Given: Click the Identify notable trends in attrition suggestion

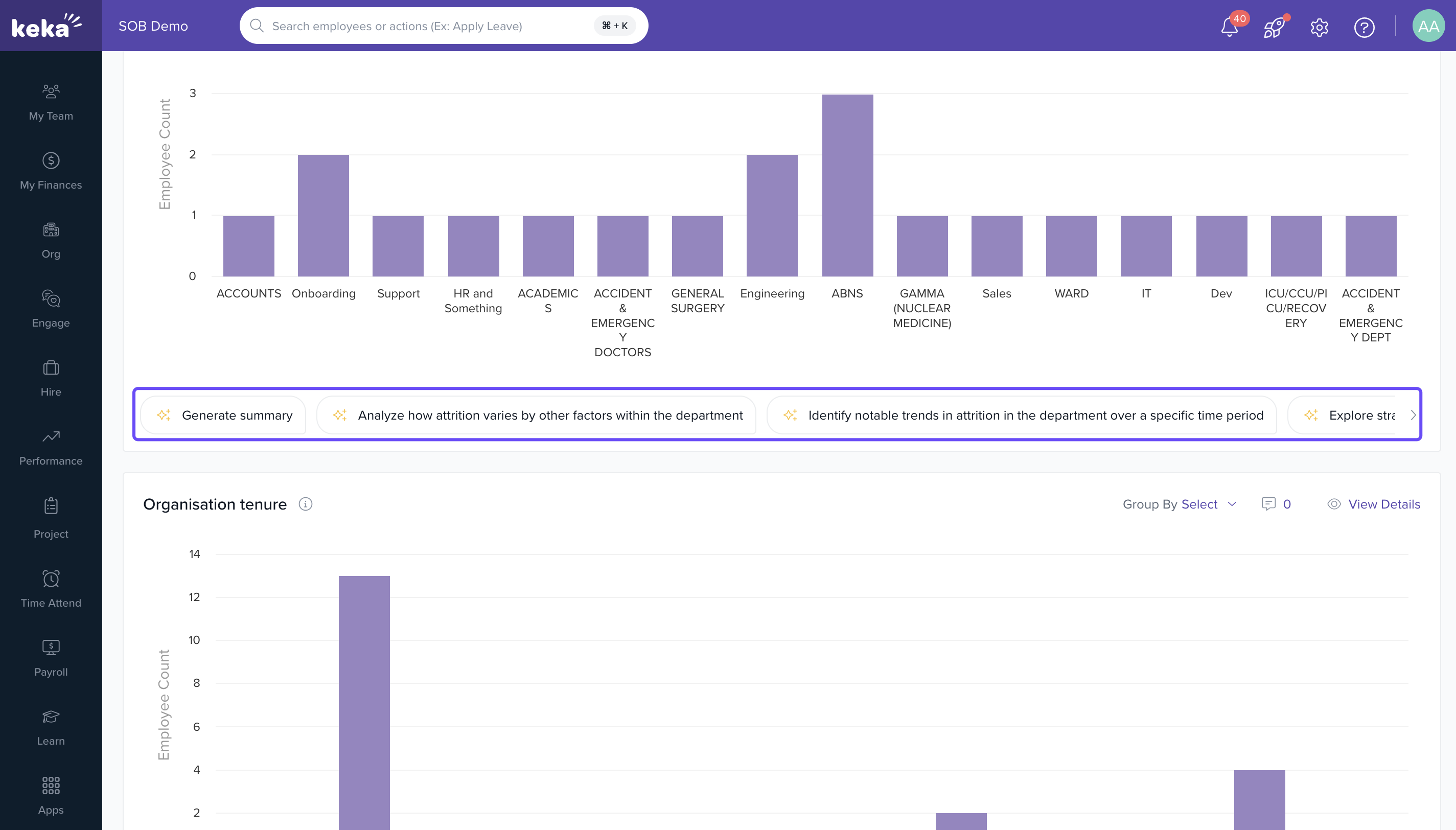Looking at the screenshot, I should click(x=1022, y=415).
